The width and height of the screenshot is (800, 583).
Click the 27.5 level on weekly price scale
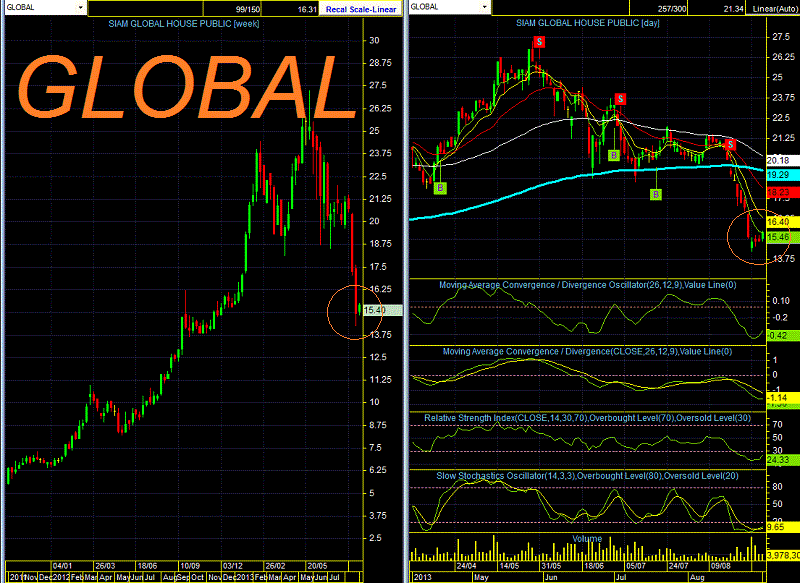pyautogui.click(x=376, y=85)
